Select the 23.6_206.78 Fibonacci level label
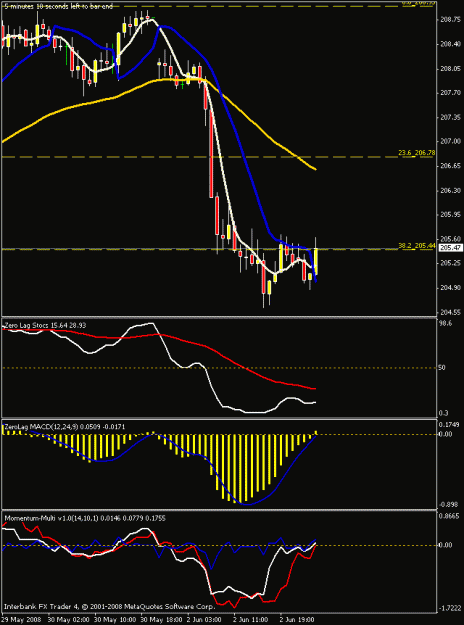The height and width of the screenshot is (625, 464). coord(416,153)
